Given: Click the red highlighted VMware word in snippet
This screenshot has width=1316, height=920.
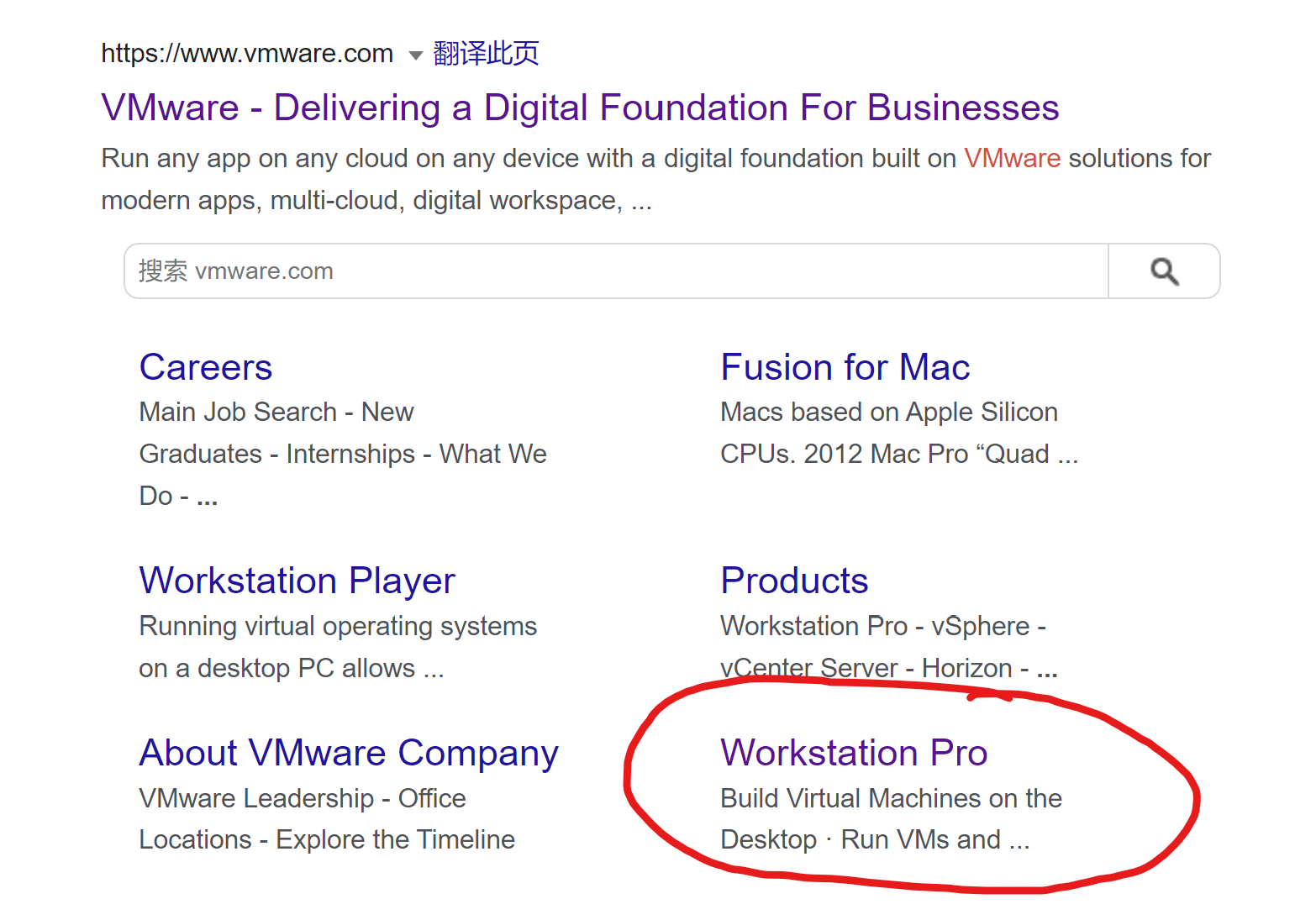Looking at the screenshot, I should 1012,158.
